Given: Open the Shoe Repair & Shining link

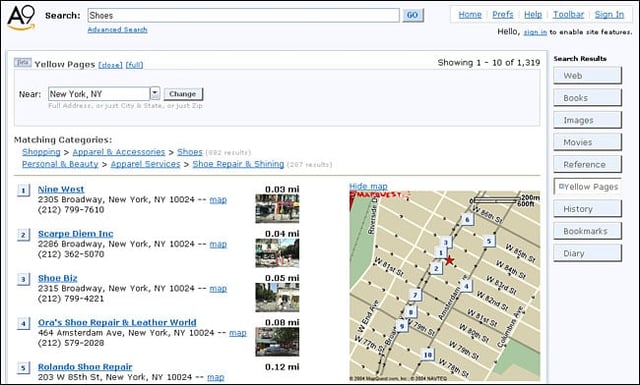Looking at the screenshot, I should click(238, 164).
